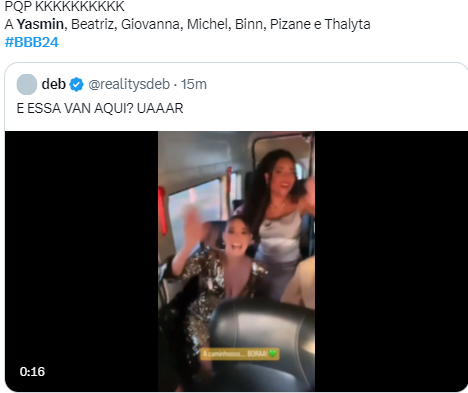Click the green heart emoji in video caption
This screenshot has width=468, height=393.
273,353
